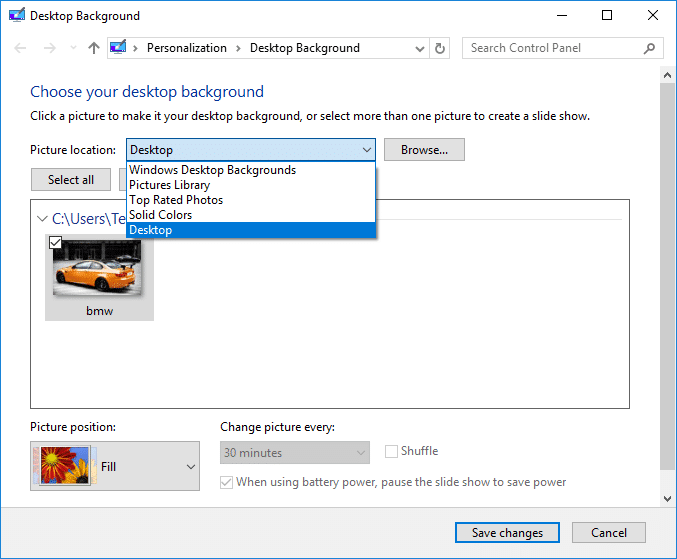Expand the chevron before Personalization in breadcrumb
677x559 pixels.
(x=135, y=48)
